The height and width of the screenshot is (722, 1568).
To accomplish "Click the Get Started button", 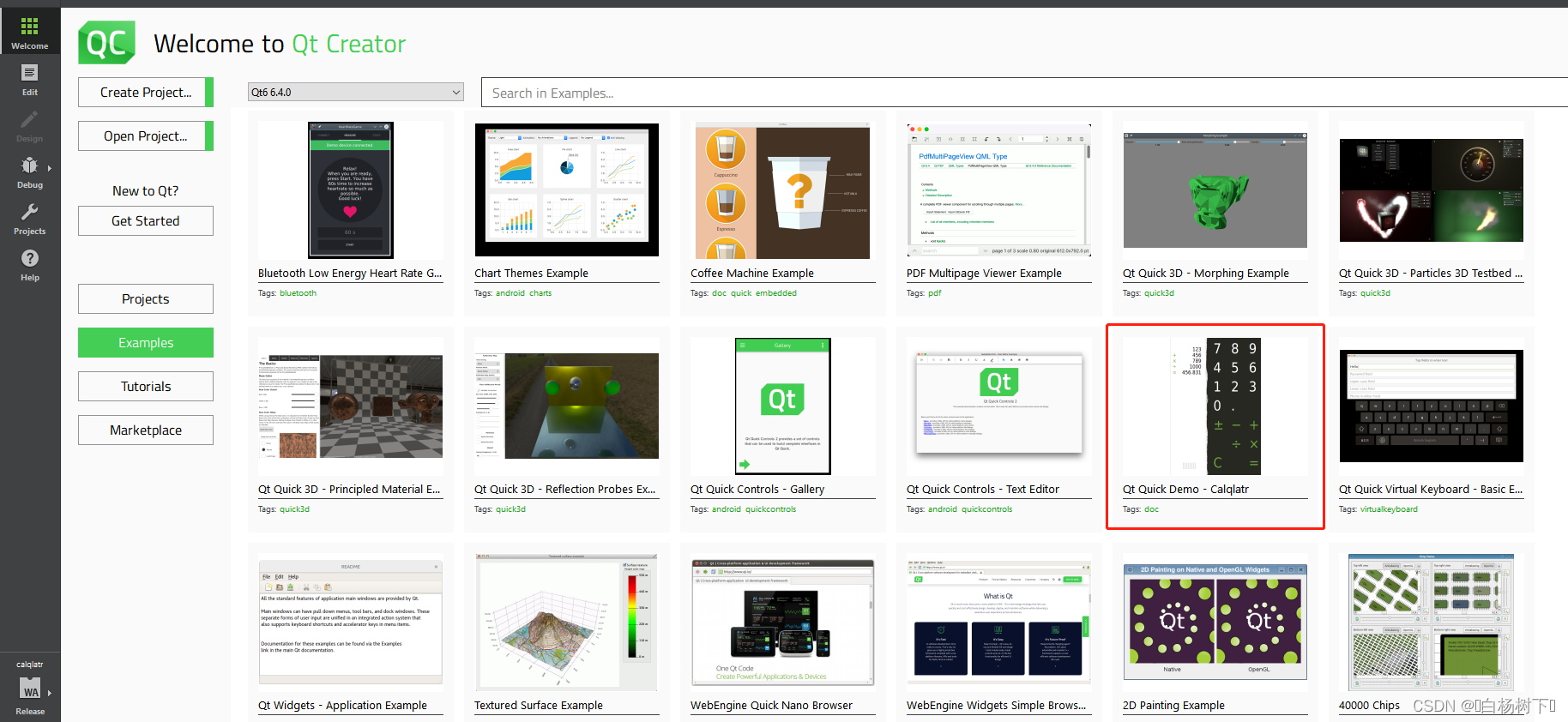I will pos(146,220).
